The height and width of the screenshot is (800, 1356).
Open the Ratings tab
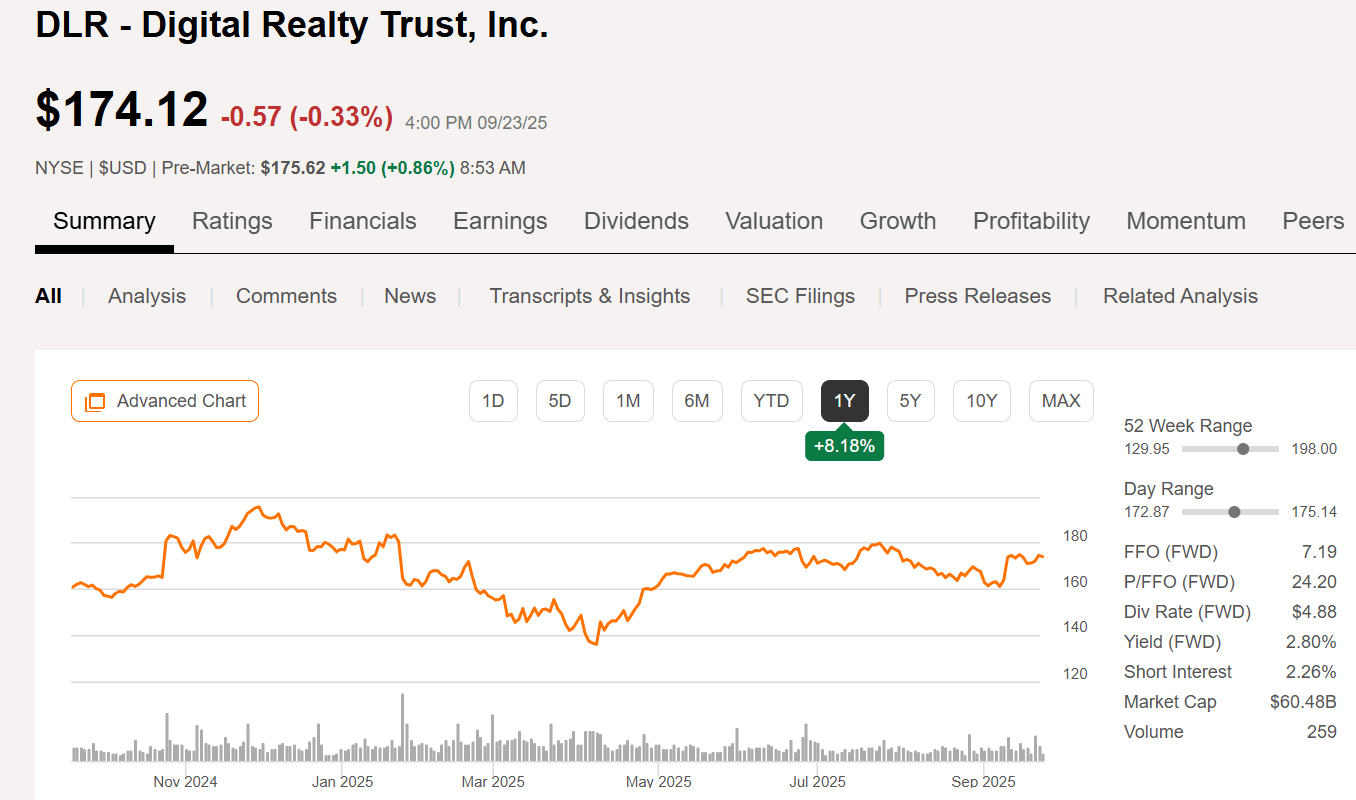tap(232, 221)
